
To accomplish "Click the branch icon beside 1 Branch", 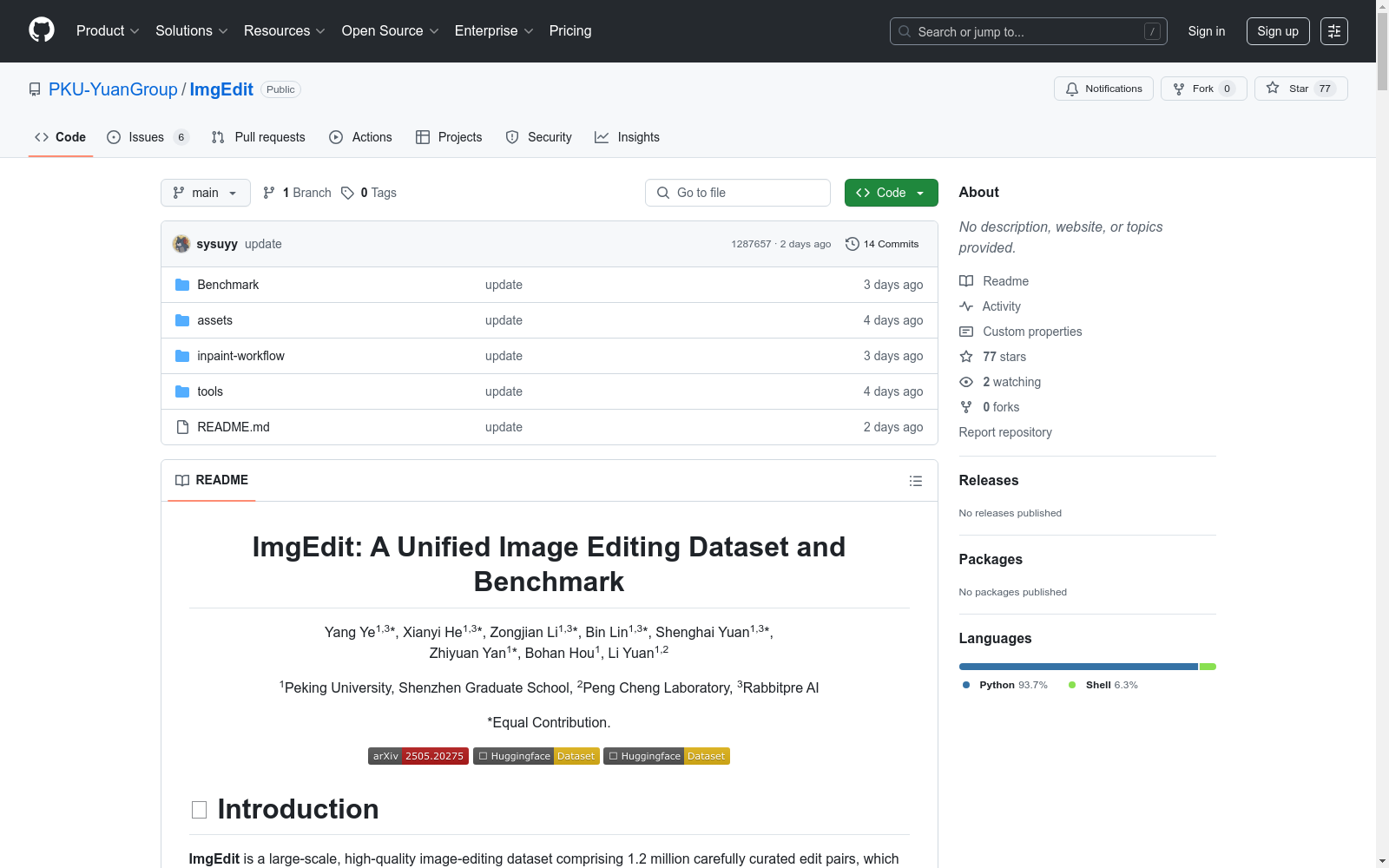I will [x=269, y=193].
